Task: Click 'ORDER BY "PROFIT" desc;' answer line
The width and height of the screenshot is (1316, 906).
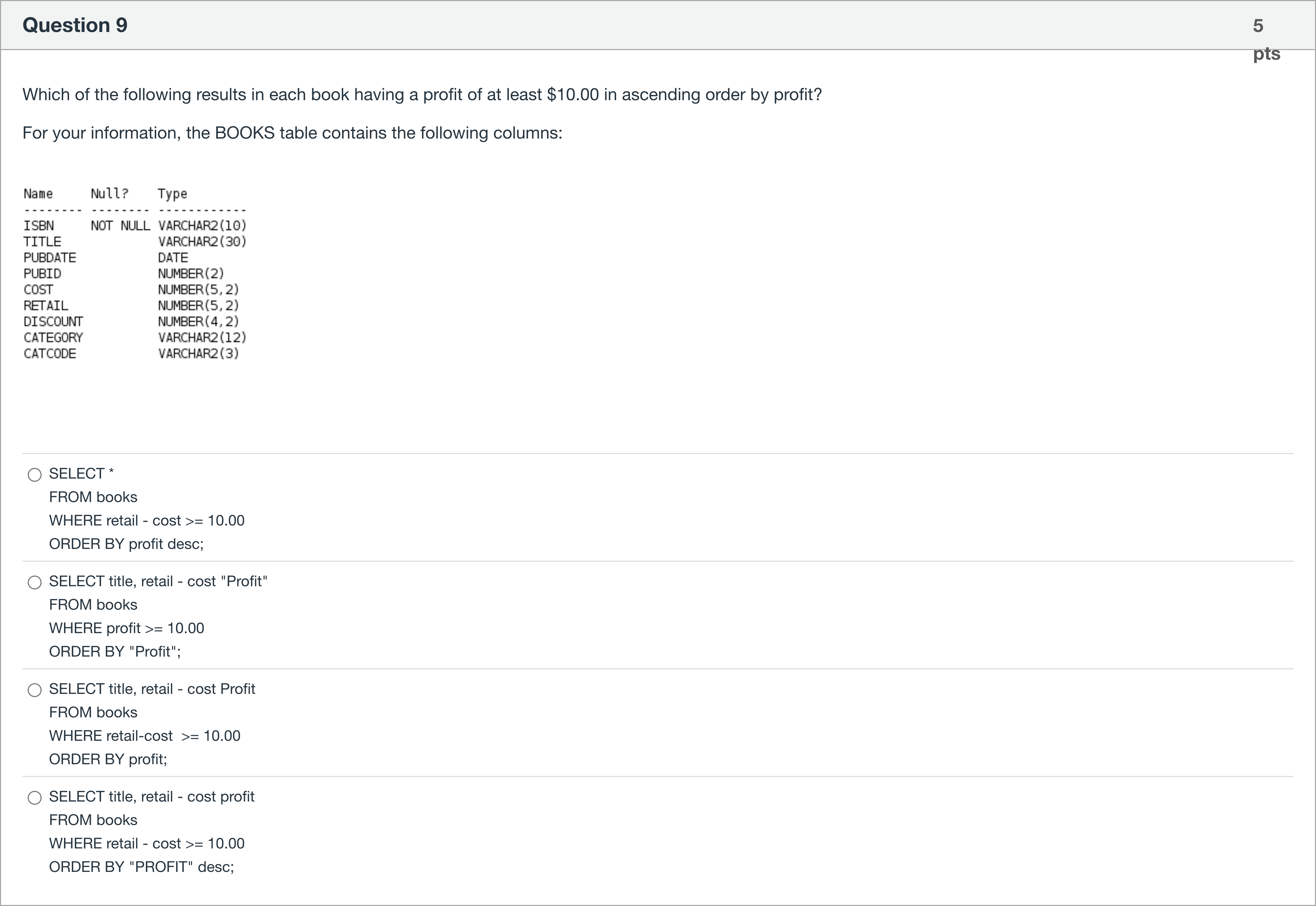Action: pos(141,867)
